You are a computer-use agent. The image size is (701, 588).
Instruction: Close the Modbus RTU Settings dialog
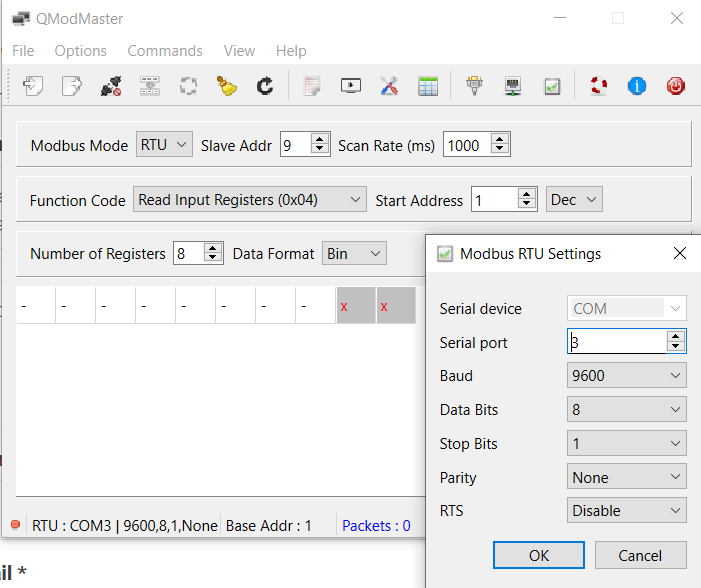(x=680, y=253)
